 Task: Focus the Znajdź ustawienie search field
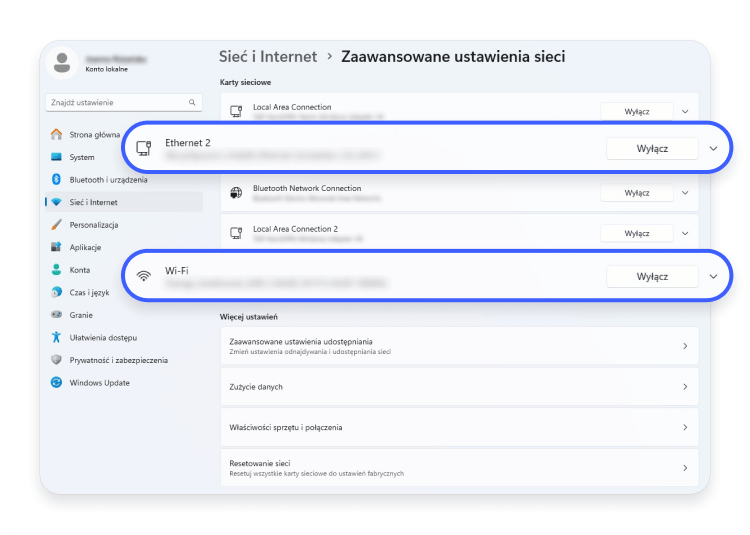(x=124, y=102)
